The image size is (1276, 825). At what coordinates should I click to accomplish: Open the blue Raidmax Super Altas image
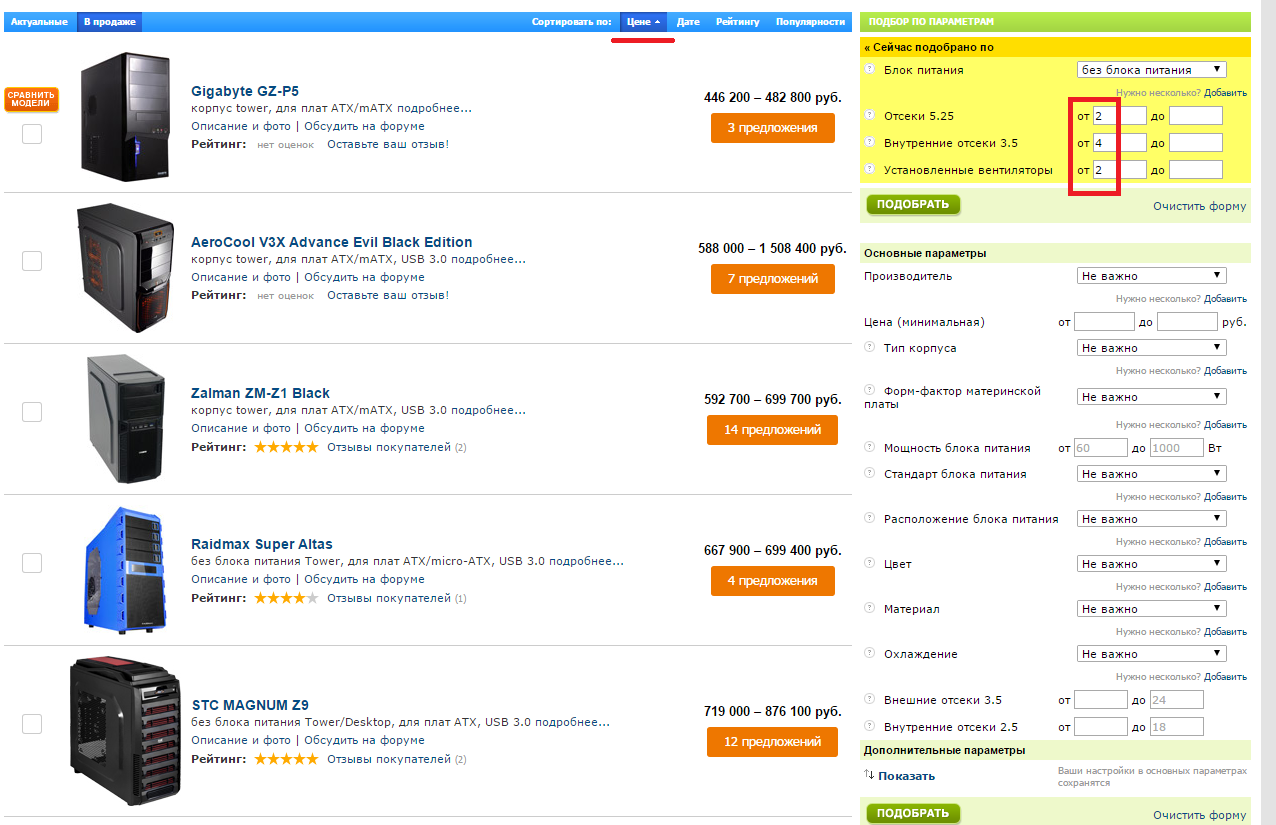click(x=125, y=570)
